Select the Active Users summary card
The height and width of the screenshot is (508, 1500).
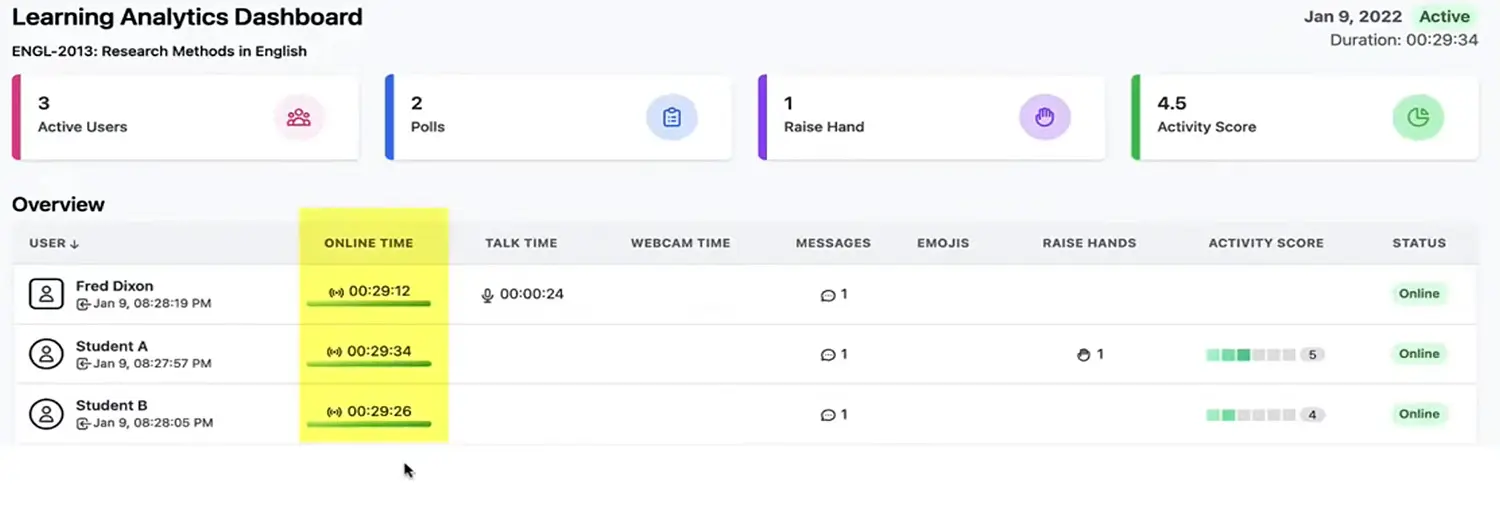tap(185, 117)
